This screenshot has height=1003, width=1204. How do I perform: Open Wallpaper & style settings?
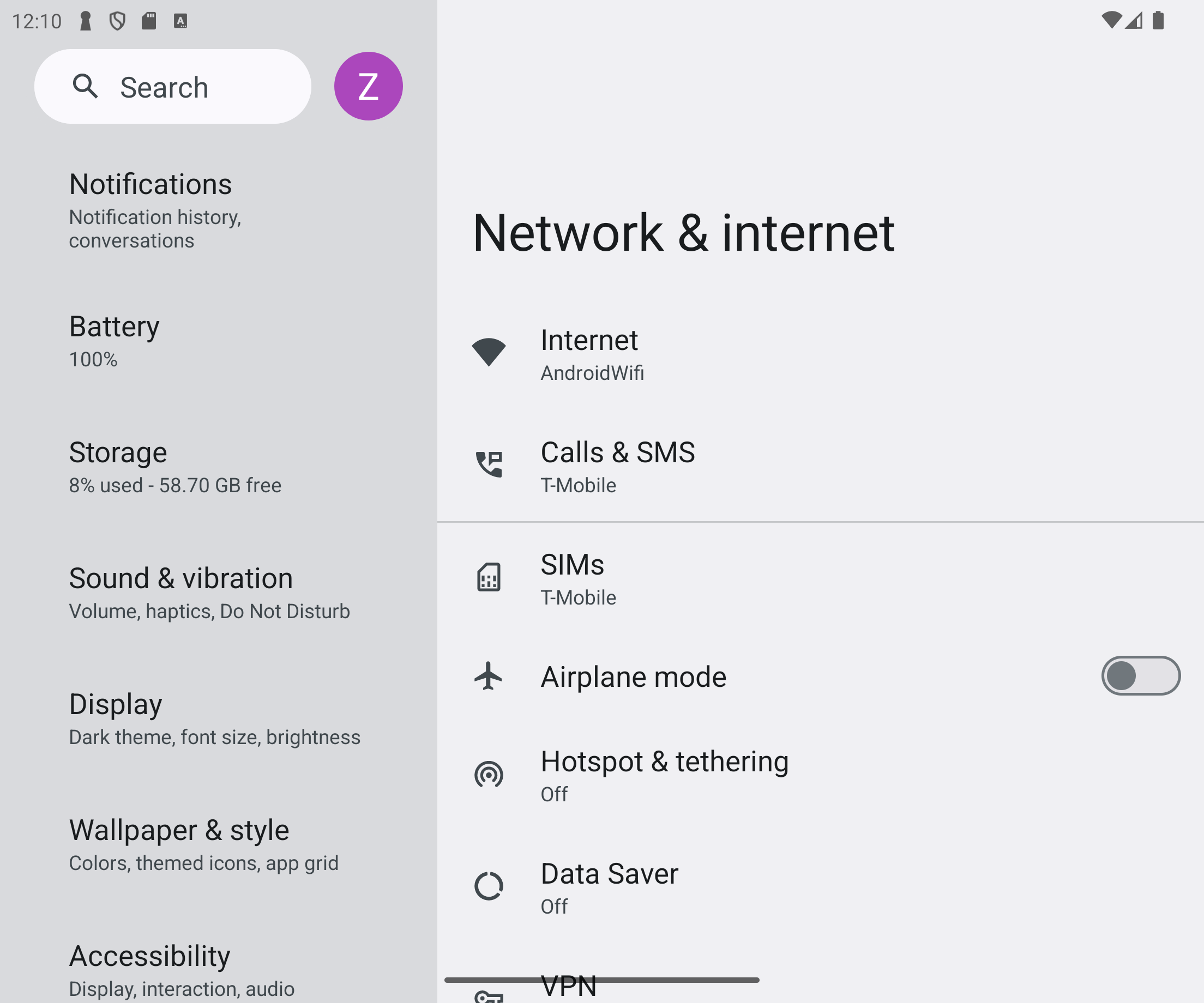[219, 845]
